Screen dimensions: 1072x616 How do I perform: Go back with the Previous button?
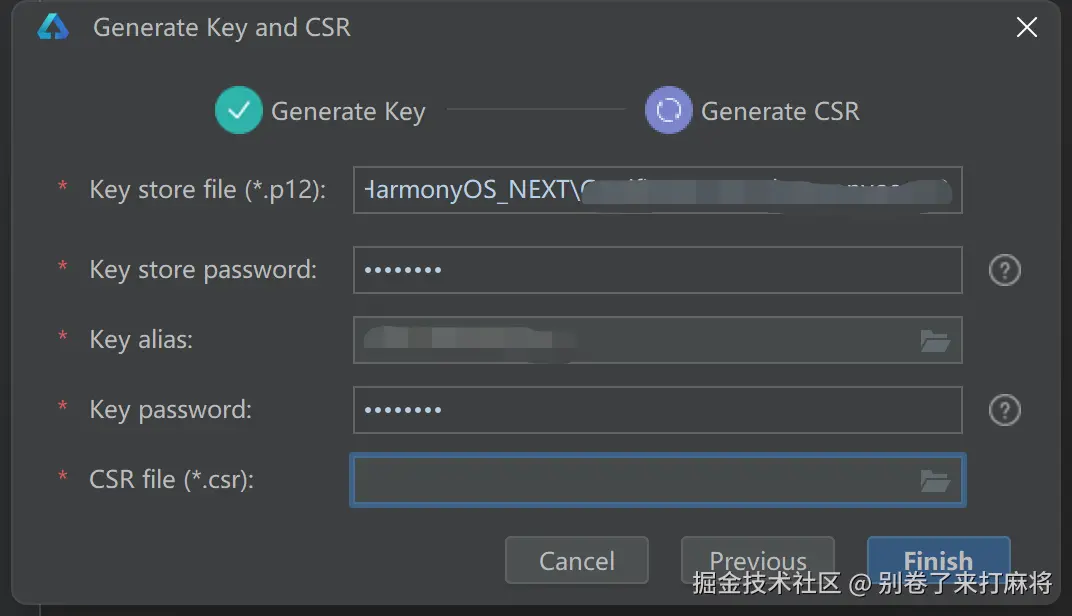[x=757, y=560]
